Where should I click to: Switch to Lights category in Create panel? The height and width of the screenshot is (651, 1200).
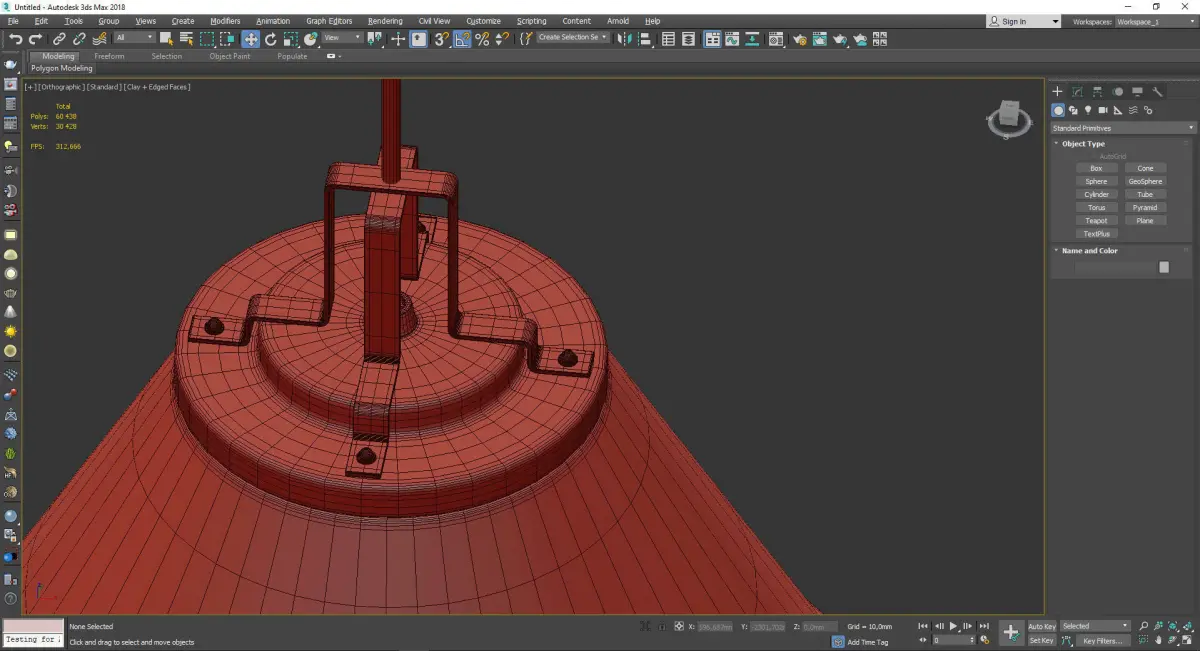[x=1088, y=110]
